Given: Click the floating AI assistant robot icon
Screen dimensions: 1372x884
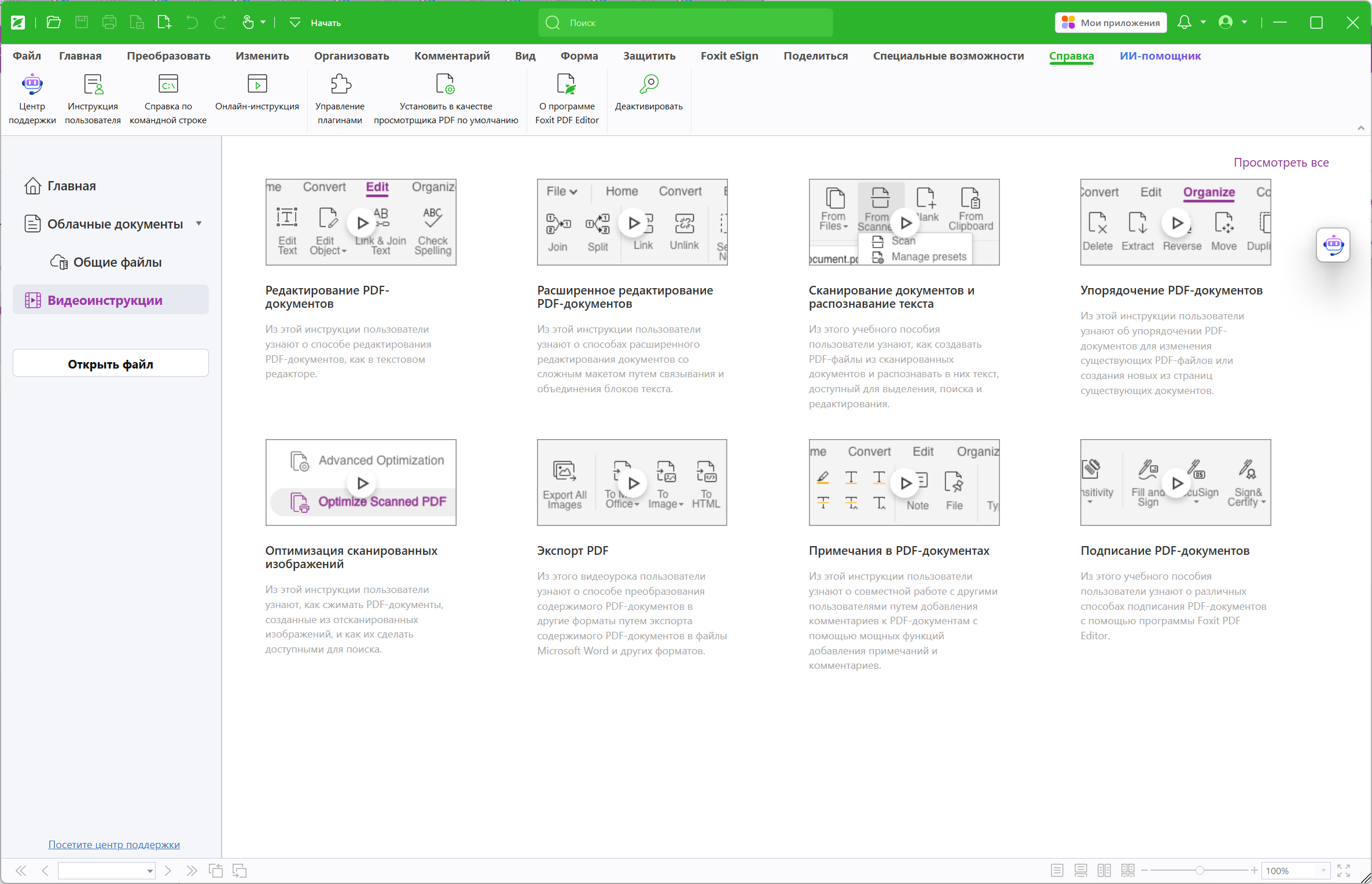Looking at the screenshot, I should (1333, 245).
